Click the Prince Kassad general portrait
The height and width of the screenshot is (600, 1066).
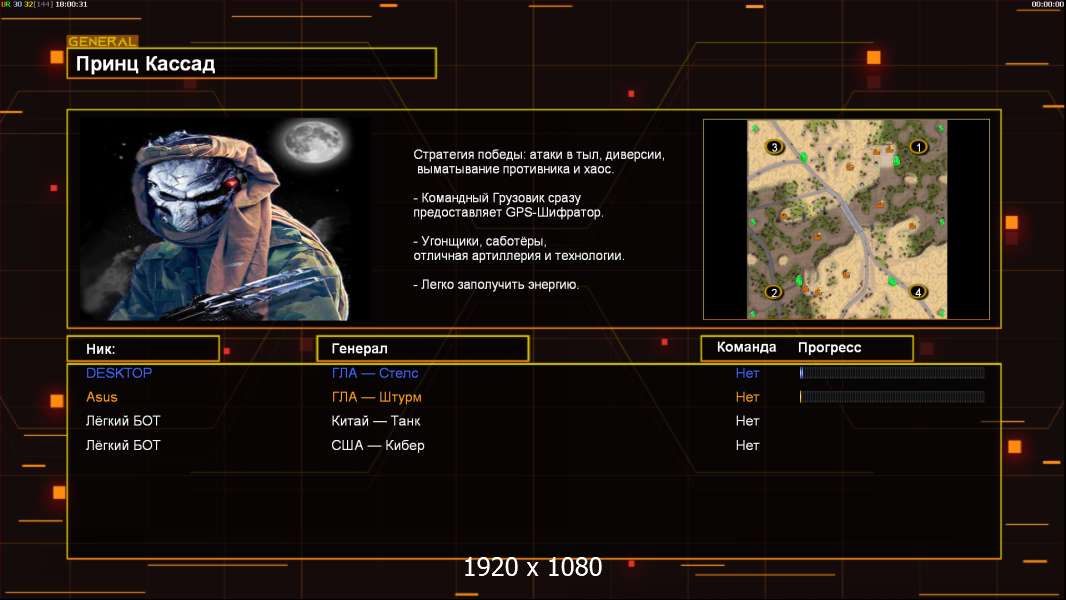(226, 219)
